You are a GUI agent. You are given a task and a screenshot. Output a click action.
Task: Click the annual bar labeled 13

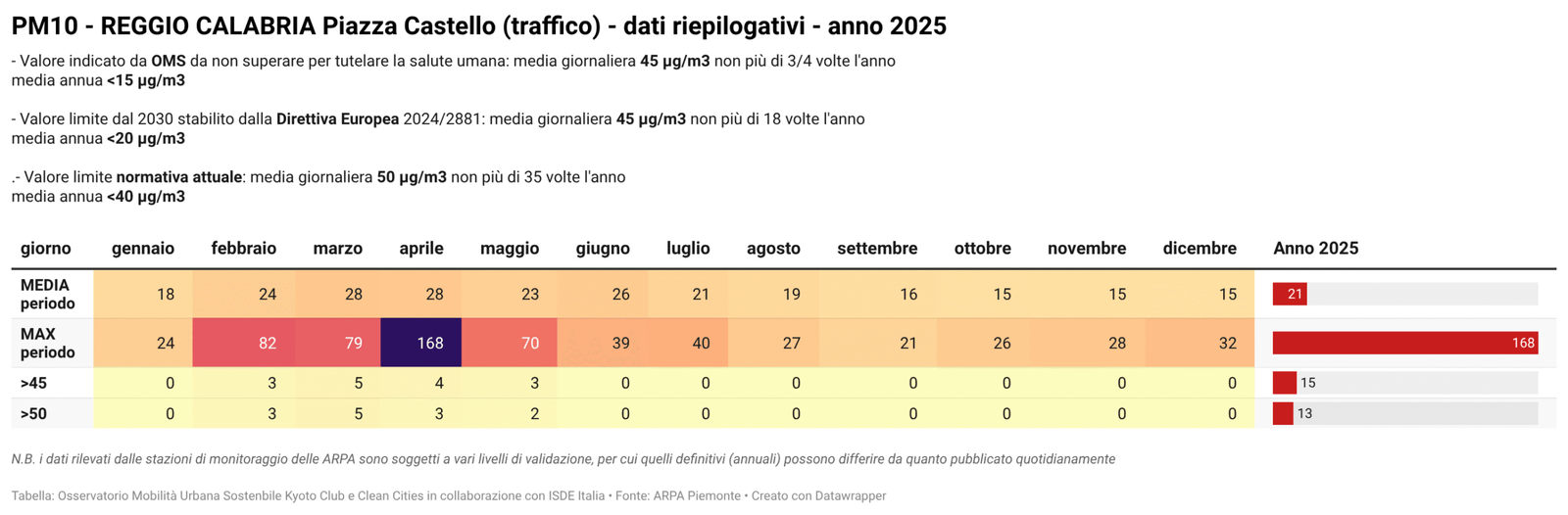click(1283, 414)
